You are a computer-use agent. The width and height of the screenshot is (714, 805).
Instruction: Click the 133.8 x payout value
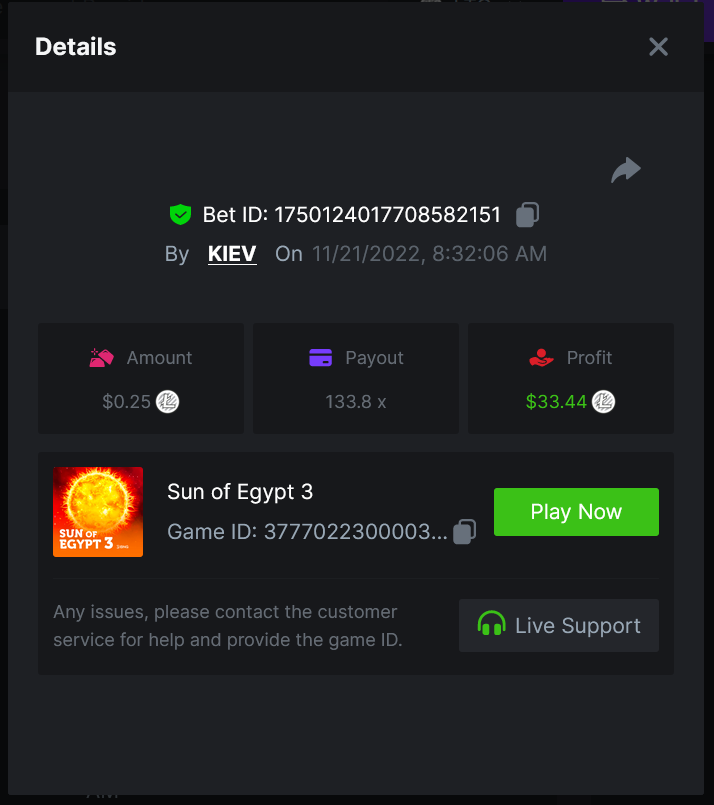click(x=356, y=402)
